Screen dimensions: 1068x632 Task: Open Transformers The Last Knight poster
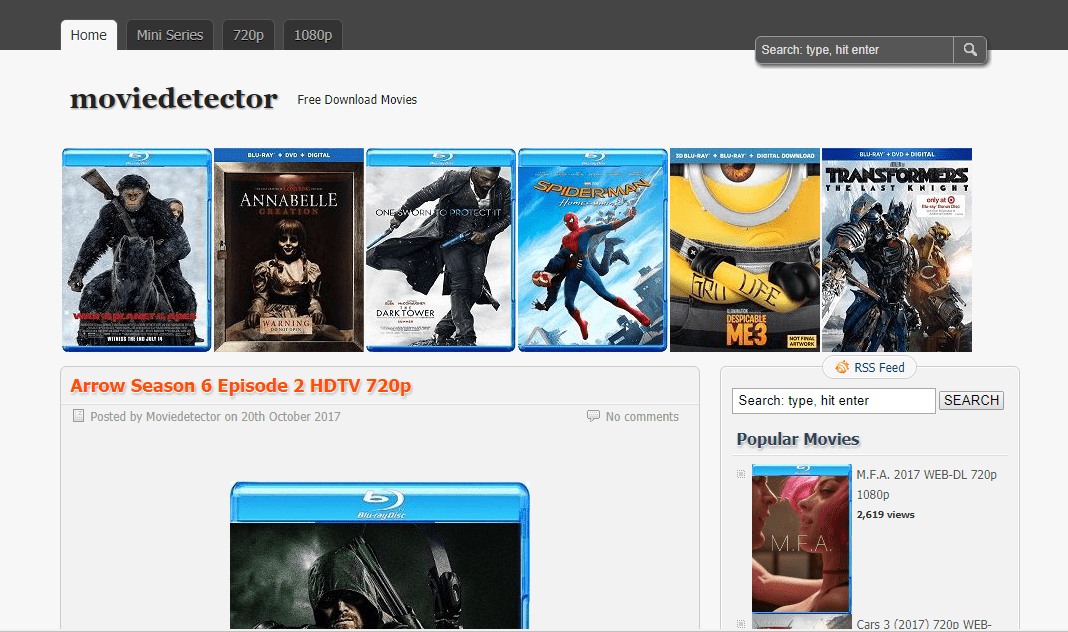[897, 250]
